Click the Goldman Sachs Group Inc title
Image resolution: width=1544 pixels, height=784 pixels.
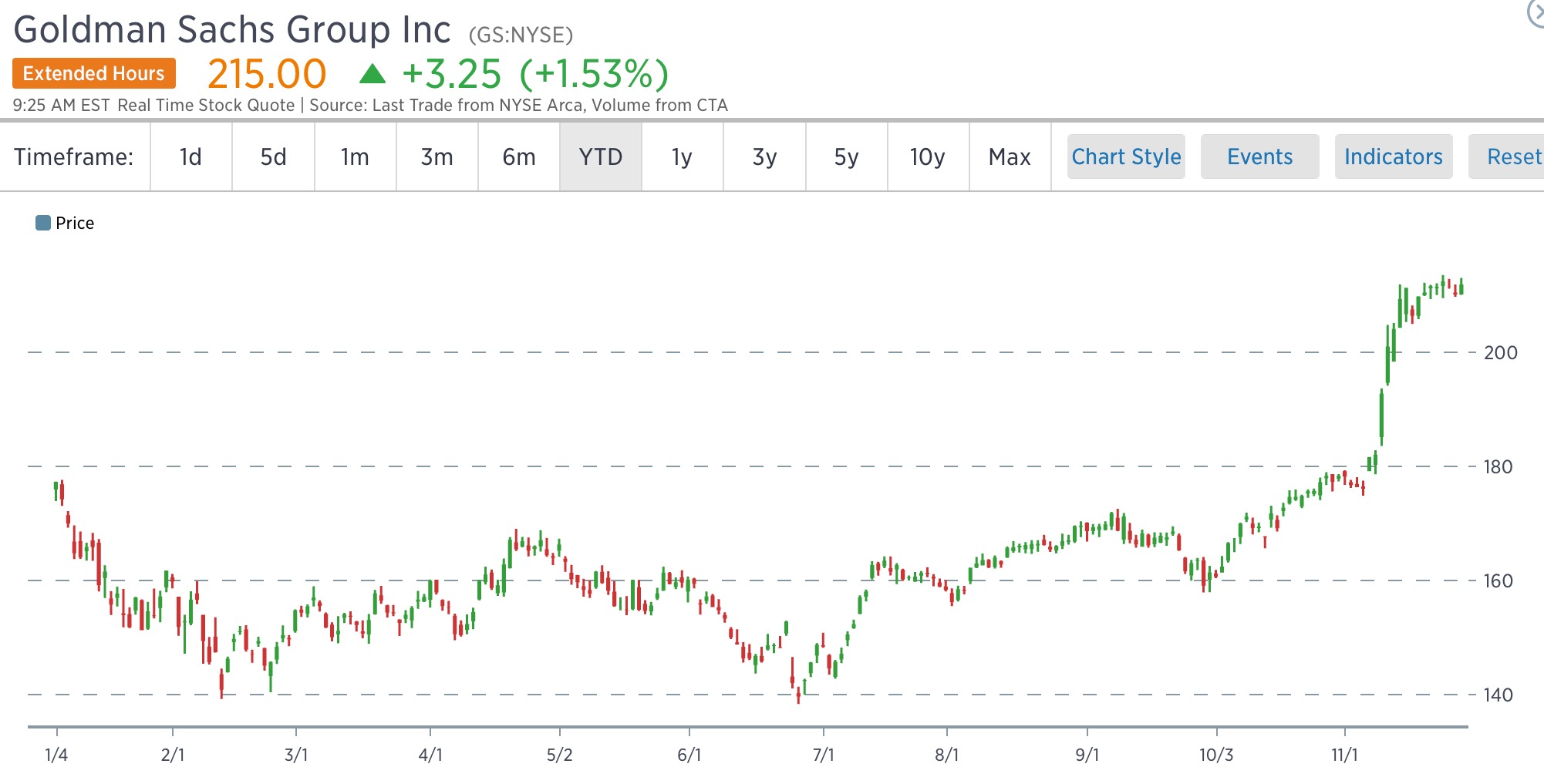[x=232, y=30]
